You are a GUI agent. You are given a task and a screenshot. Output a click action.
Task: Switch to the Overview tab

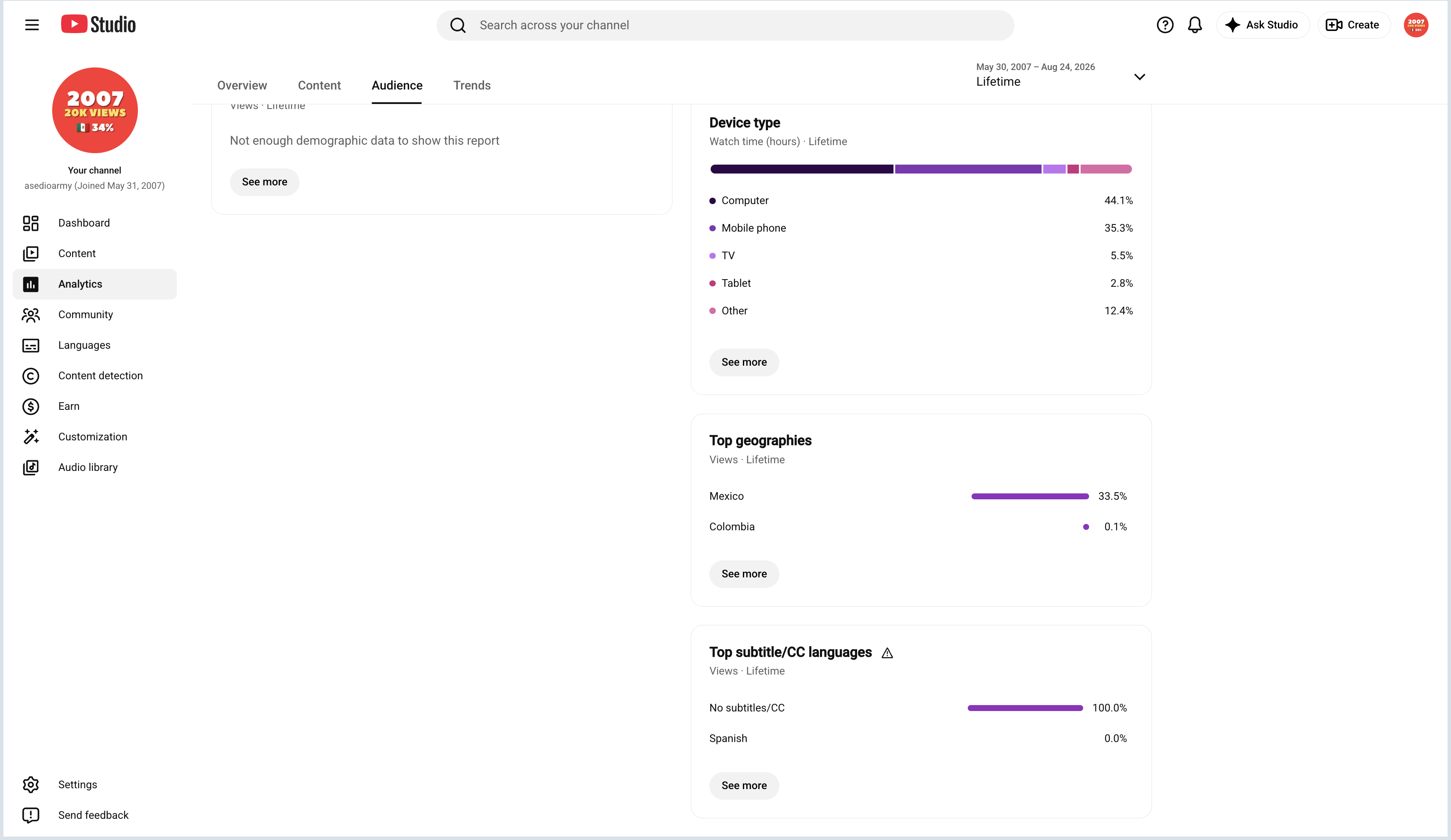tap(242, 85)
